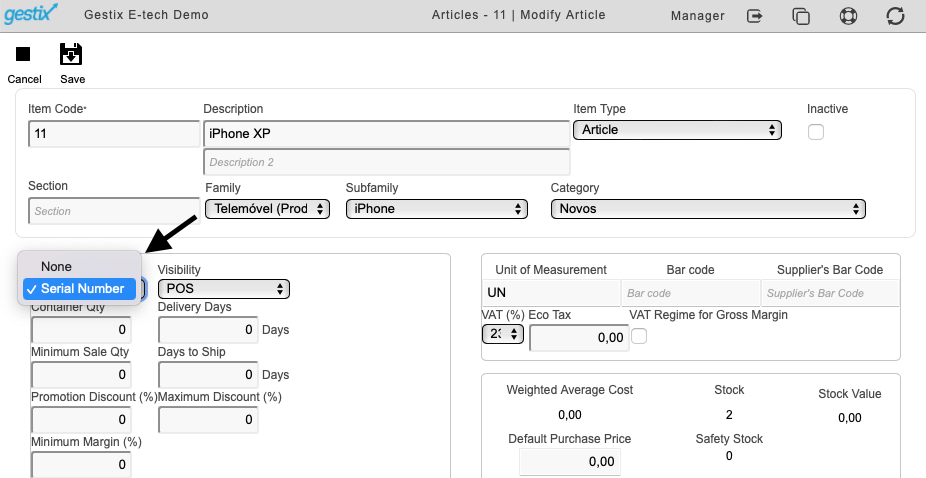Click the Weighted Average Cost value 0,00
This screenshot has width=926, height=478.
point(569,415)
